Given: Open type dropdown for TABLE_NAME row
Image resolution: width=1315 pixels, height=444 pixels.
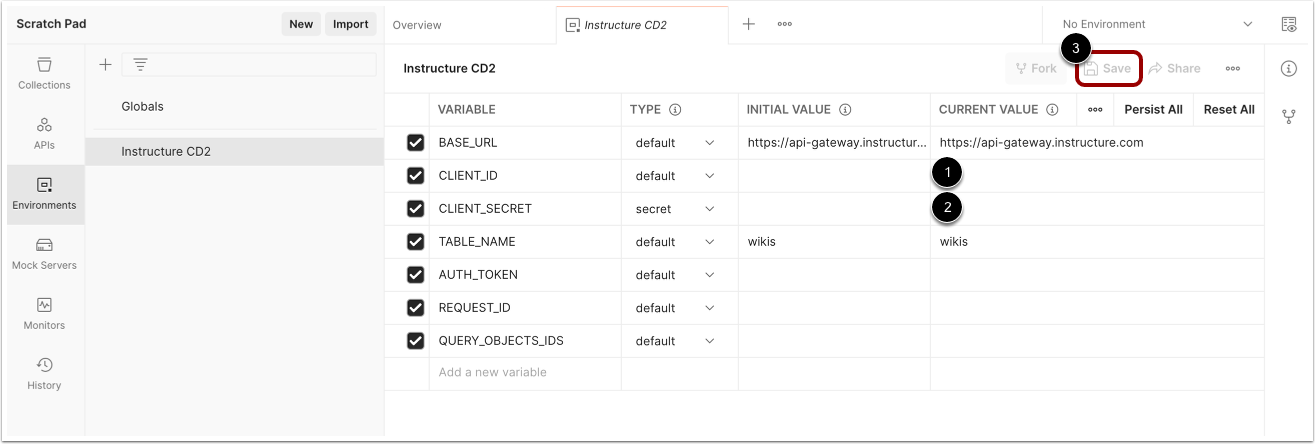Looking at the screenshot, I should coord(676,242).
